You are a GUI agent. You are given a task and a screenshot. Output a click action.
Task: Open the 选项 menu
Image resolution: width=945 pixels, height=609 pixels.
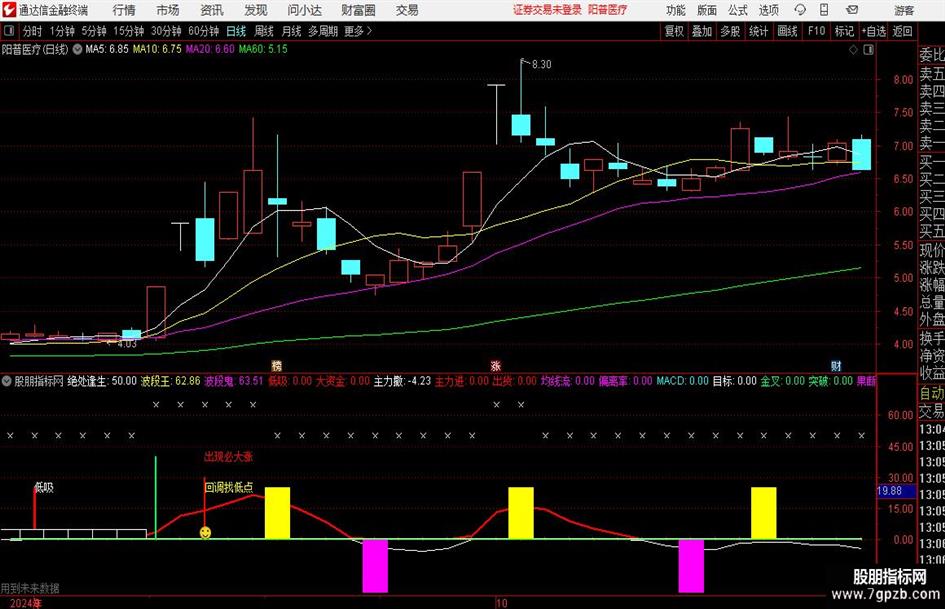768,10
